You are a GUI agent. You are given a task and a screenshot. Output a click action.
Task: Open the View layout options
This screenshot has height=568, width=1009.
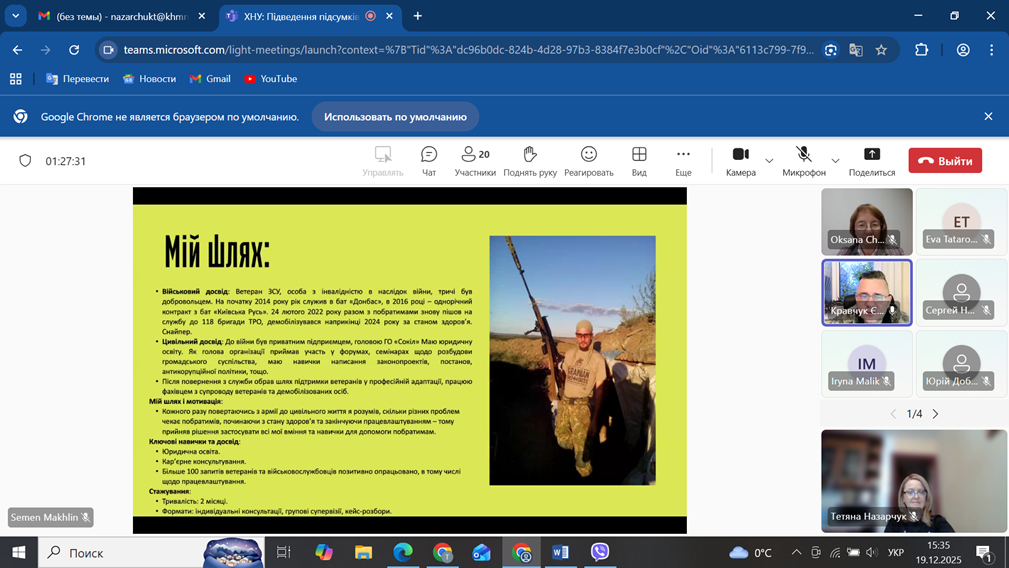pos(639,160)
